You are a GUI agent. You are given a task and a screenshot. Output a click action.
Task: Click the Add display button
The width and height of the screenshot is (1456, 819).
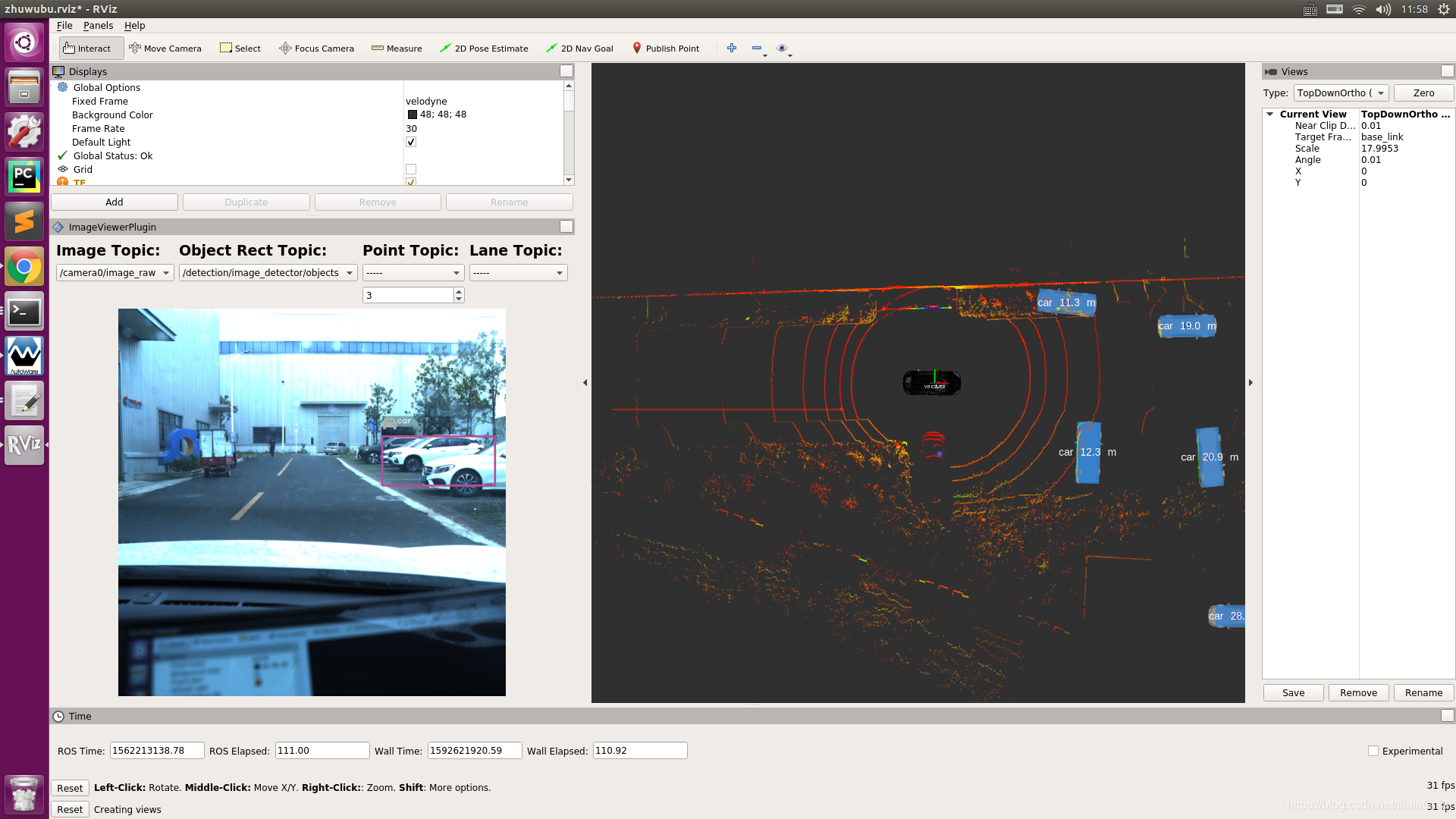(x=113, y=202)
